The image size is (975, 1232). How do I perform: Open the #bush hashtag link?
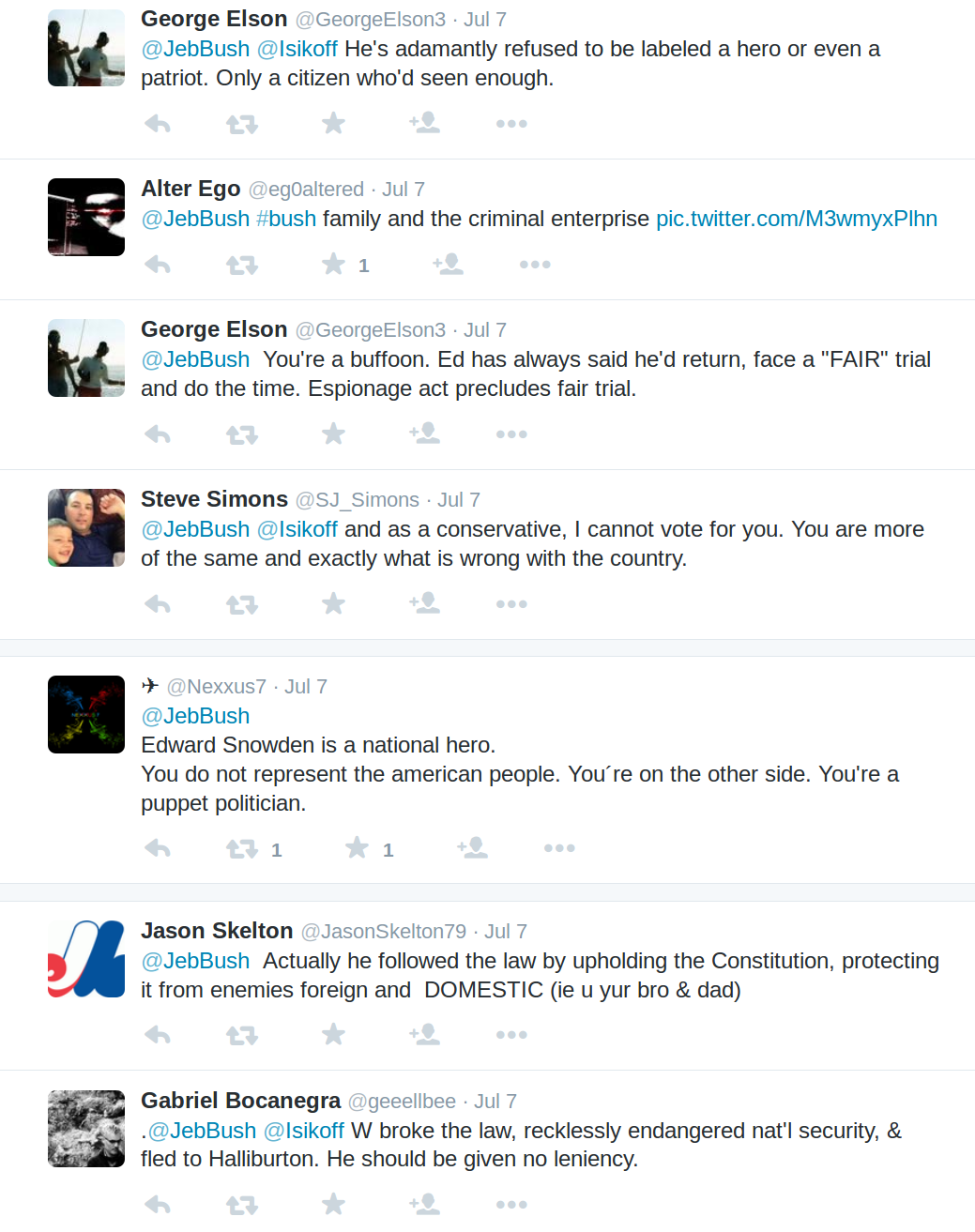coord(286,219)
